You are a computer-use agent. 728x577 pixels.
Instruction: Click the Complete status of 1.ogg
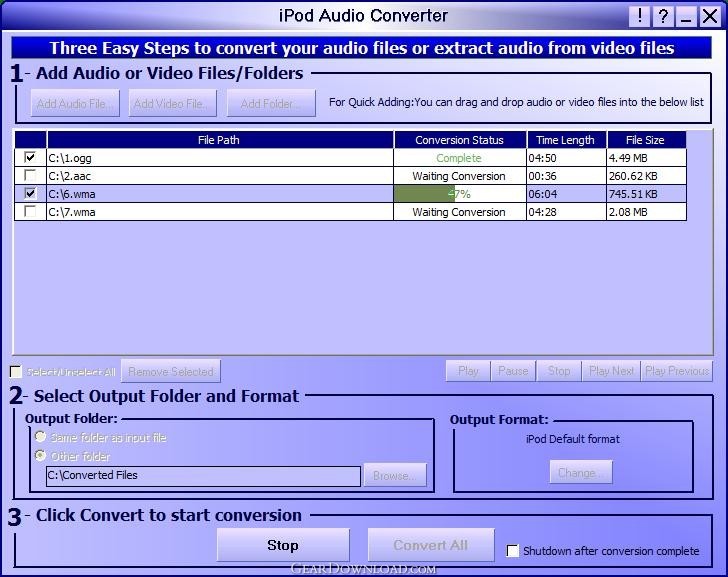(459, 158)
